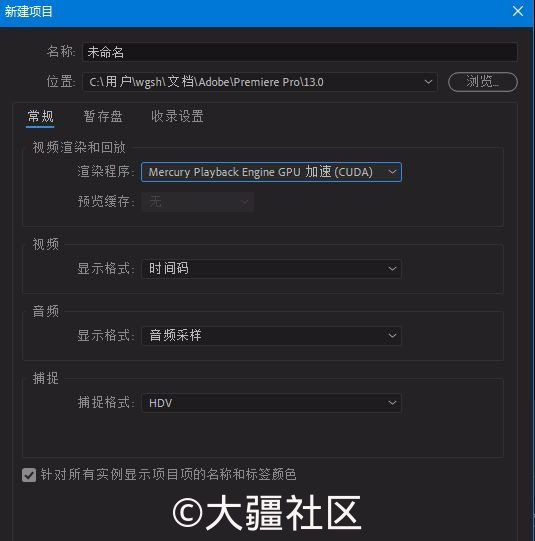
Task: Click the chevron on the 时间码 dropdown
Action: [392, 269]
